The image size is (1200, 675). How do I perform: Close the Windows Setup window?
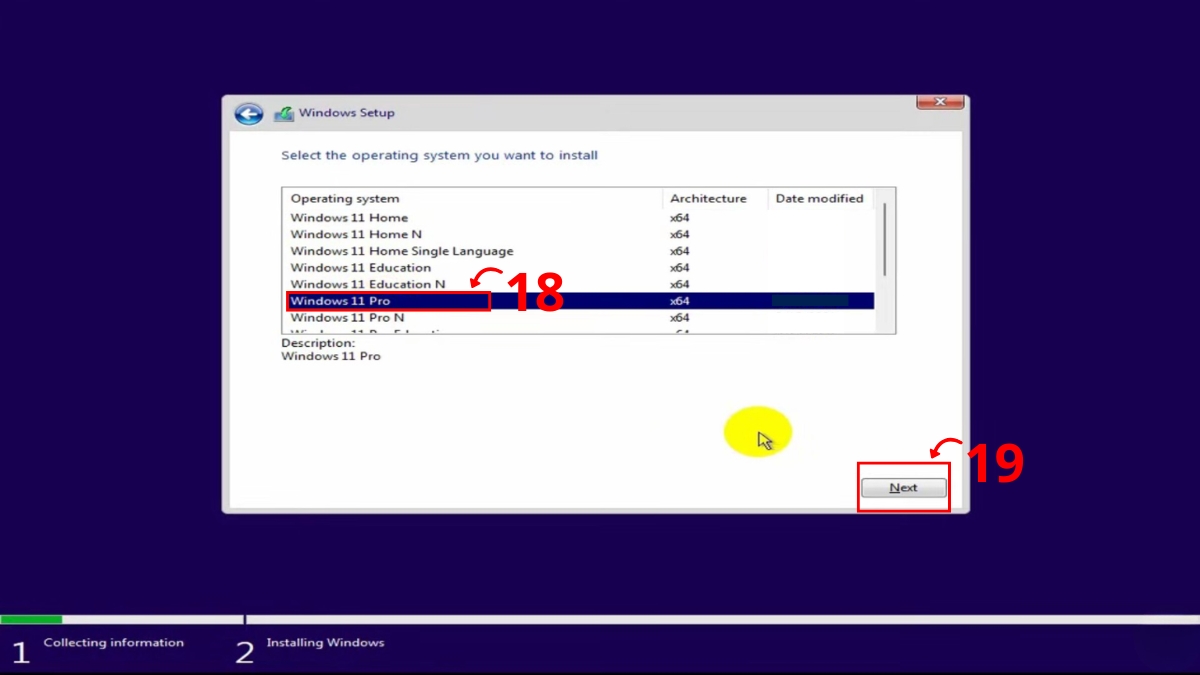pos(939,101)
